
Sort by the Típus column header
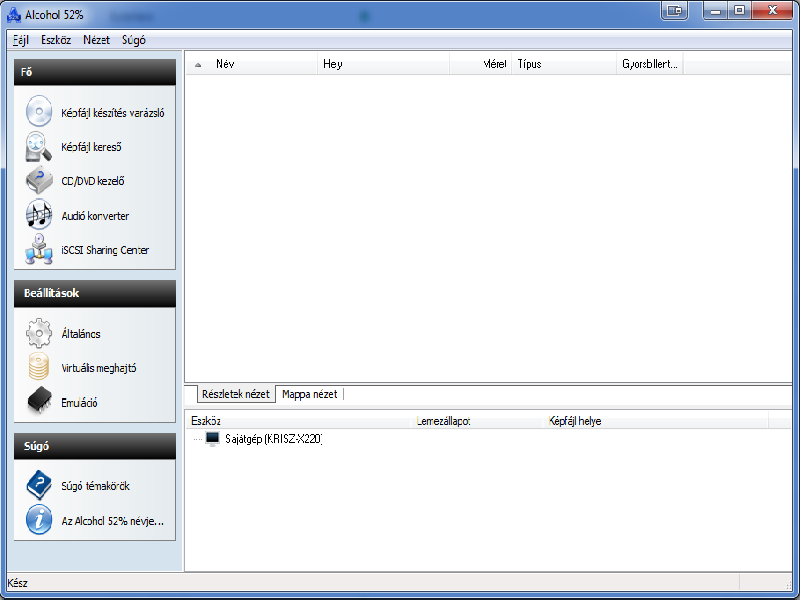click(x=564, y=64)
